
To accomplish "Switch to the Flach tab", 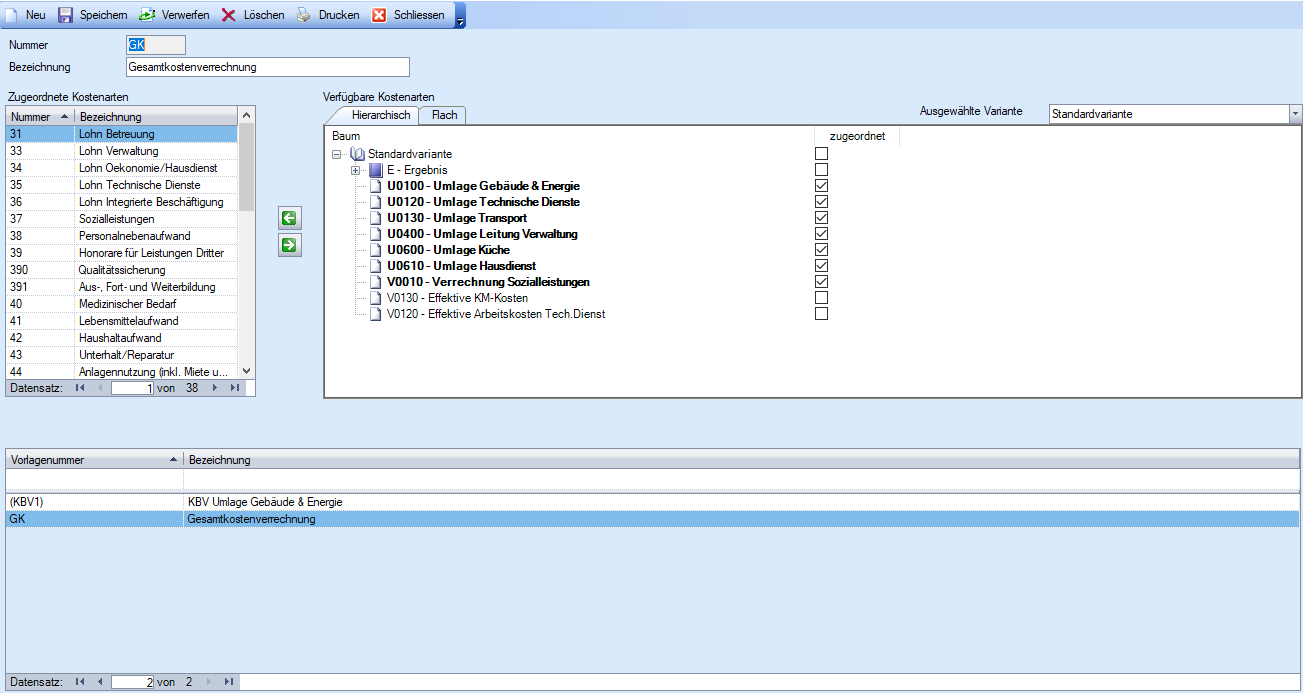I will [x=444, y=115].
